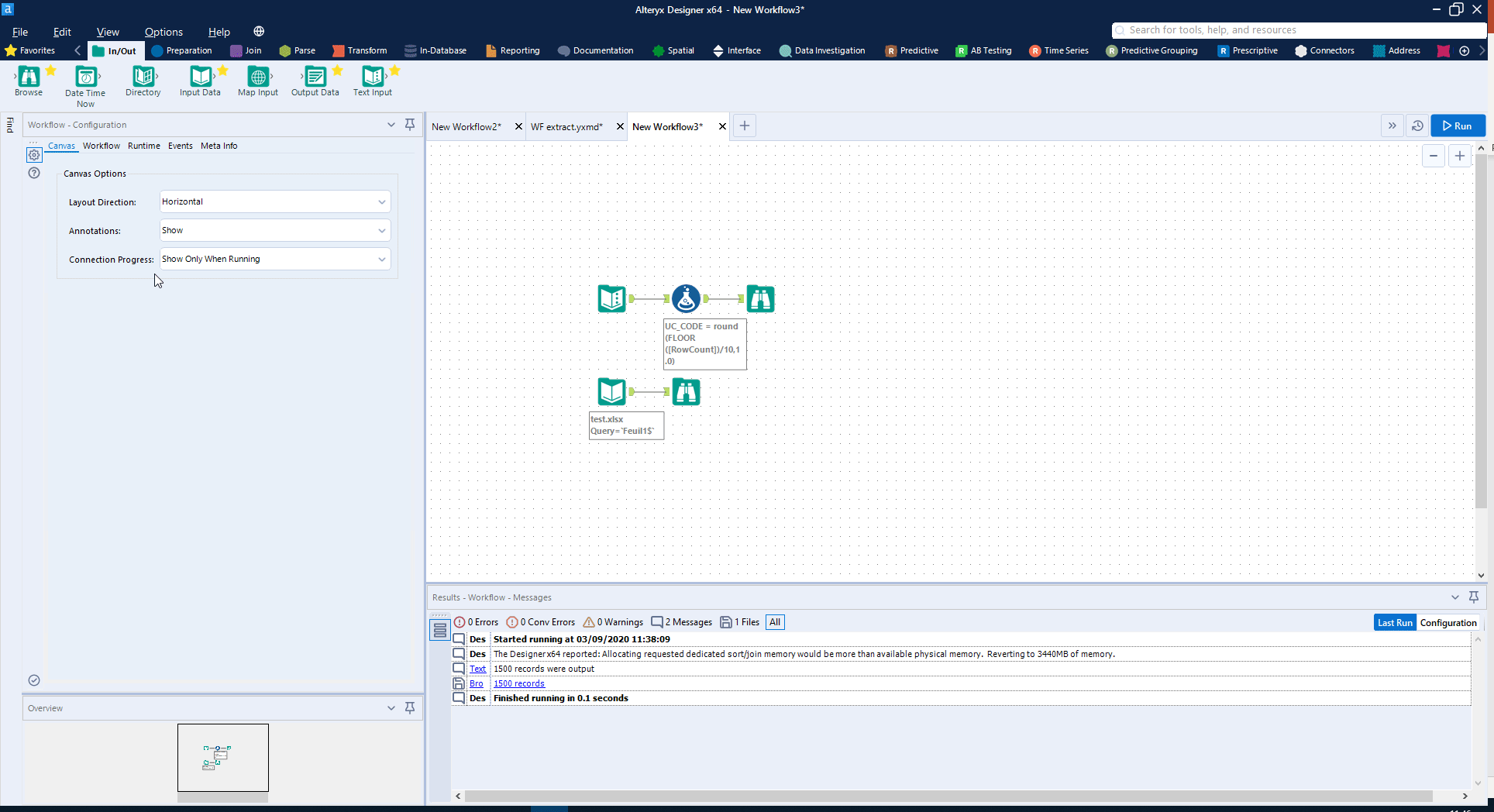The height and width of the screenshot is (812, 1494).
Task: Click the test.xlsx Input Data node
Action: pos(611,392)
